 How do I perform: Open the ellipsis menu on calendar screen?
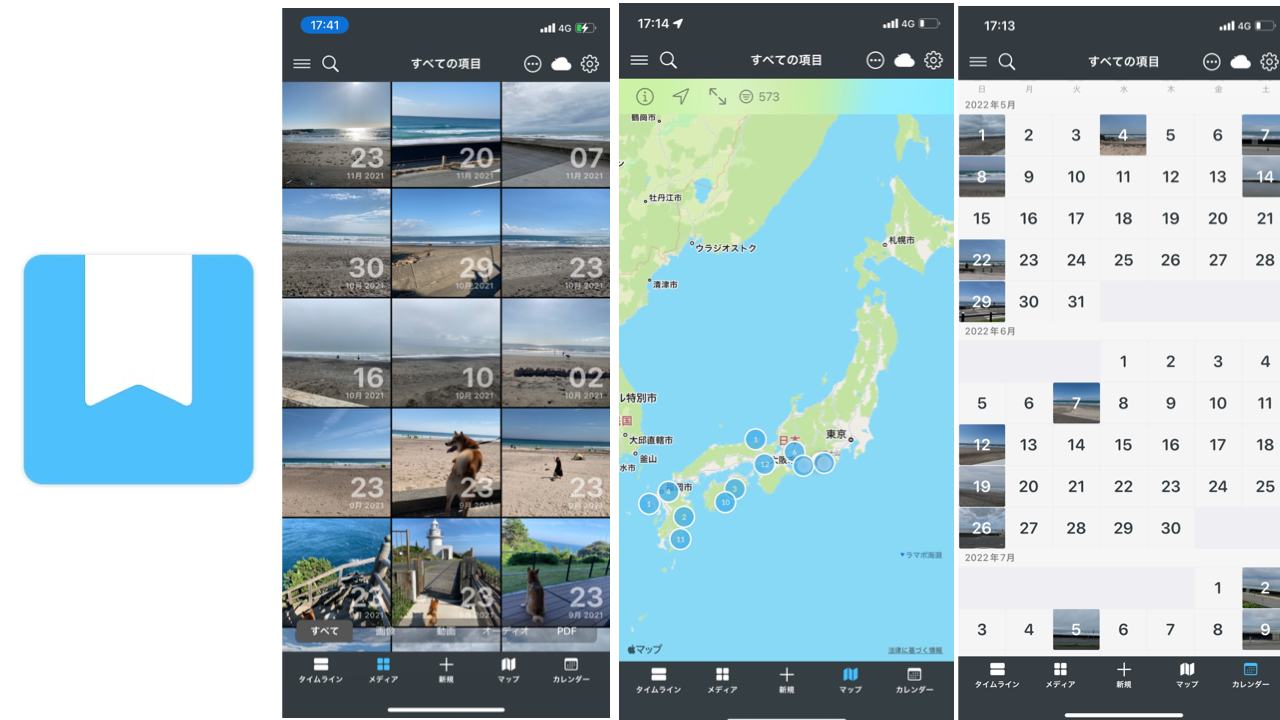(x=1212, y=62)
